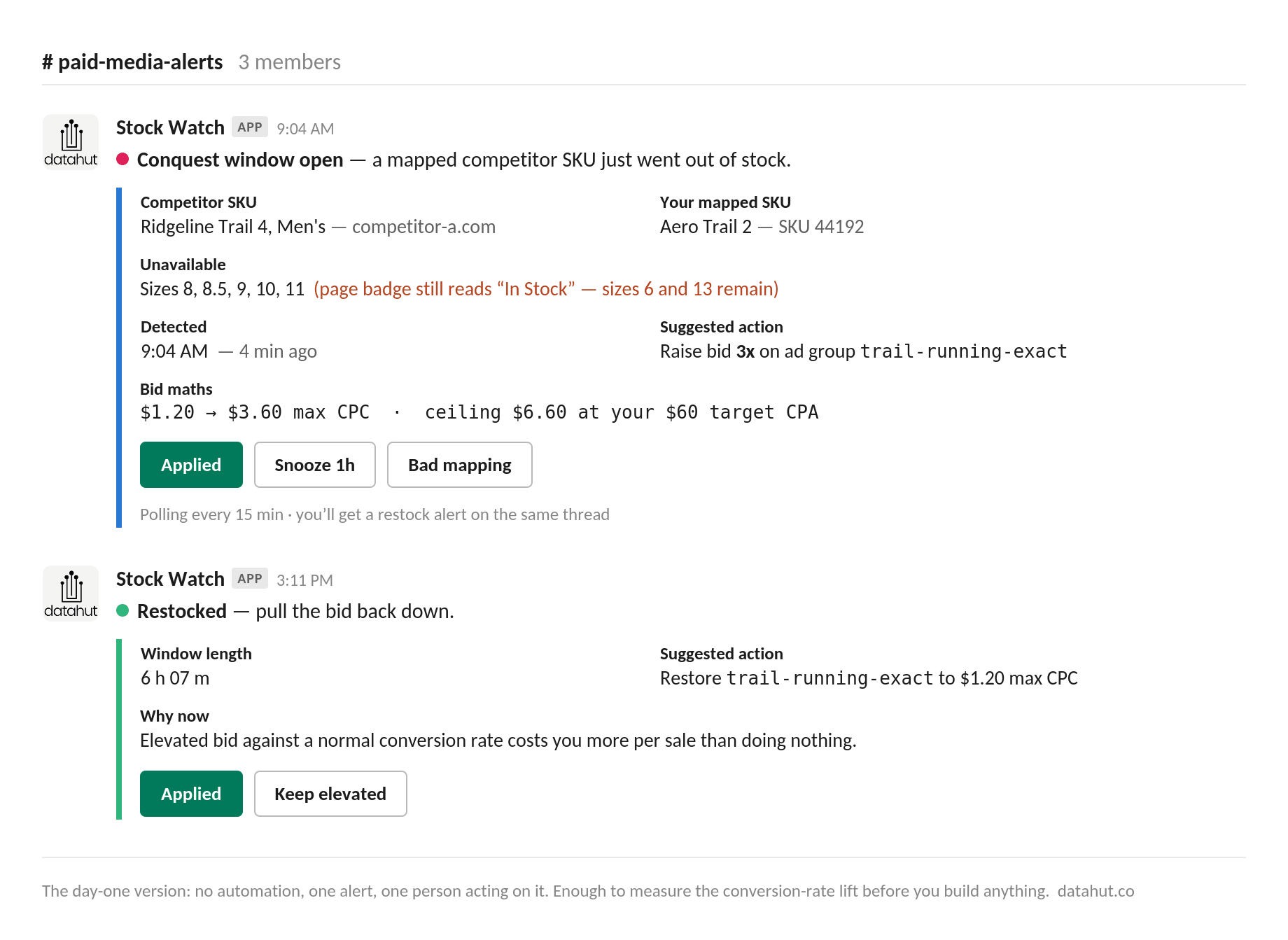The height and width of the screenshot is (940, 1288).
Task: Open the paid-media-alerts channel header
Action: [x=132, y=62]
